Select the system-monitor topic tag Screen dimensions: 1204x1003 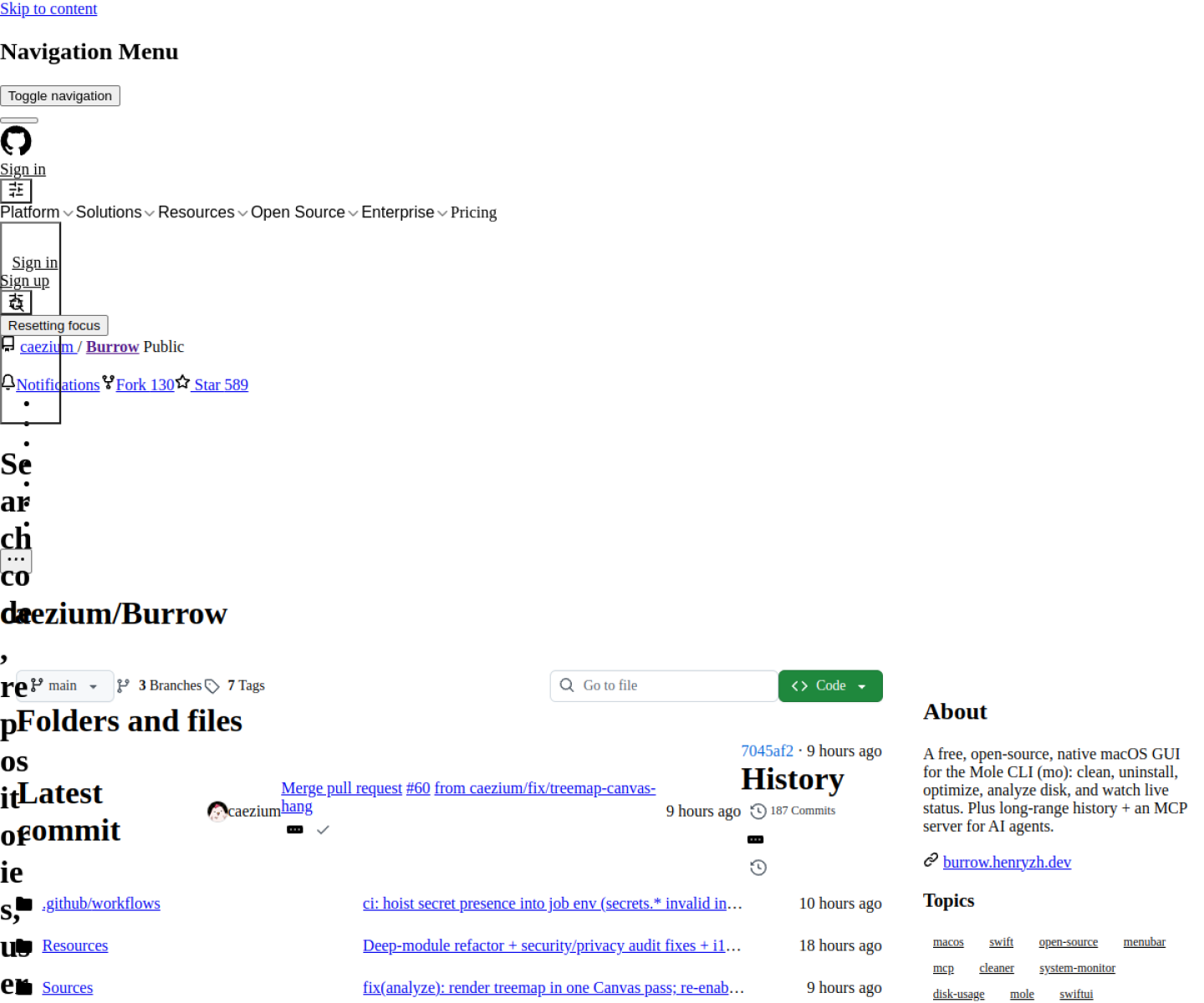point(1077,969)
